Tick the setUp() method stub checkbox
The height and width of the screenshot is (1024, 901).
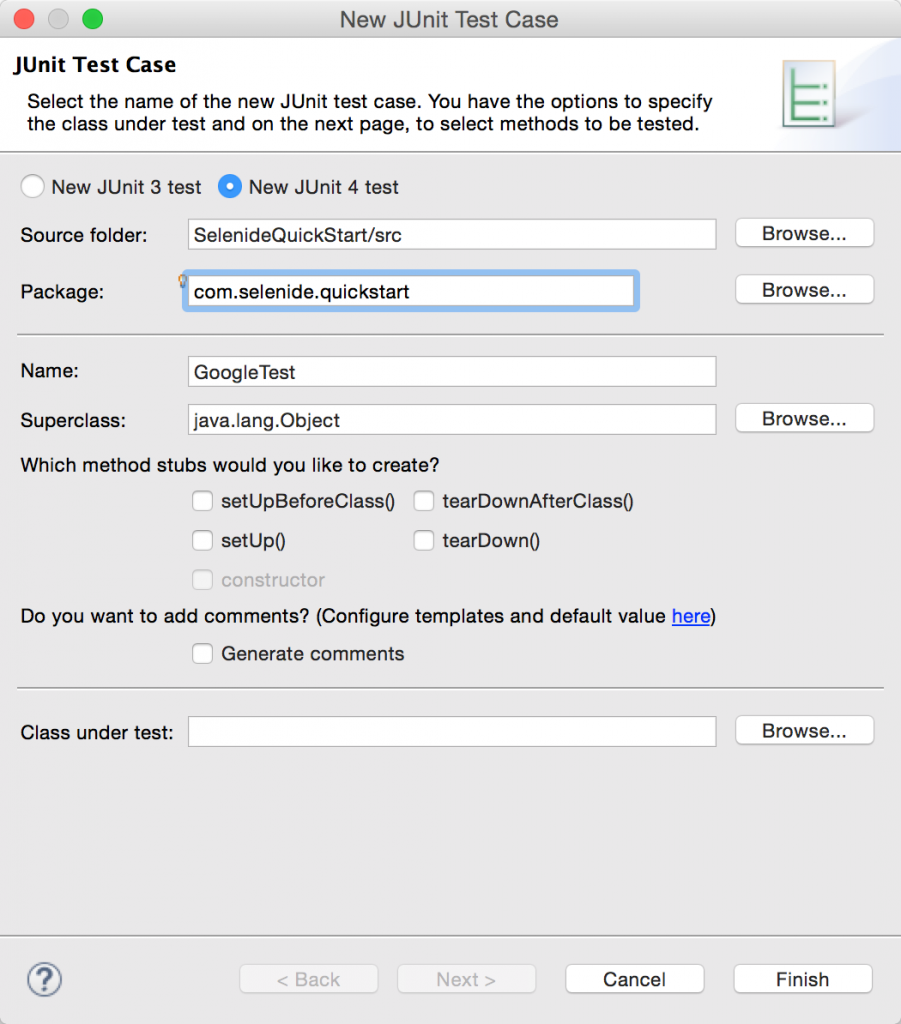pos(203,541)
